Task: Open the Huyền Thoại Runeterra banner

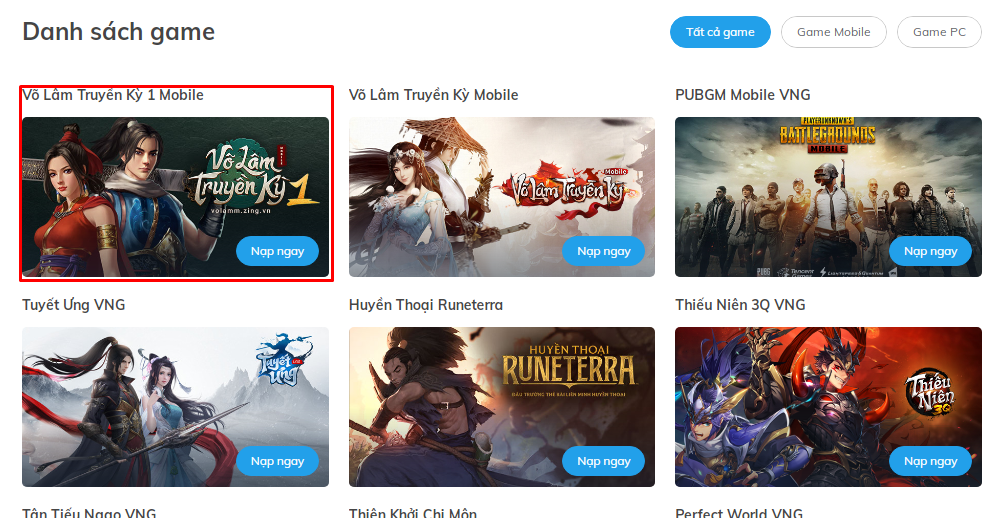Action: (x=502, y=407)
